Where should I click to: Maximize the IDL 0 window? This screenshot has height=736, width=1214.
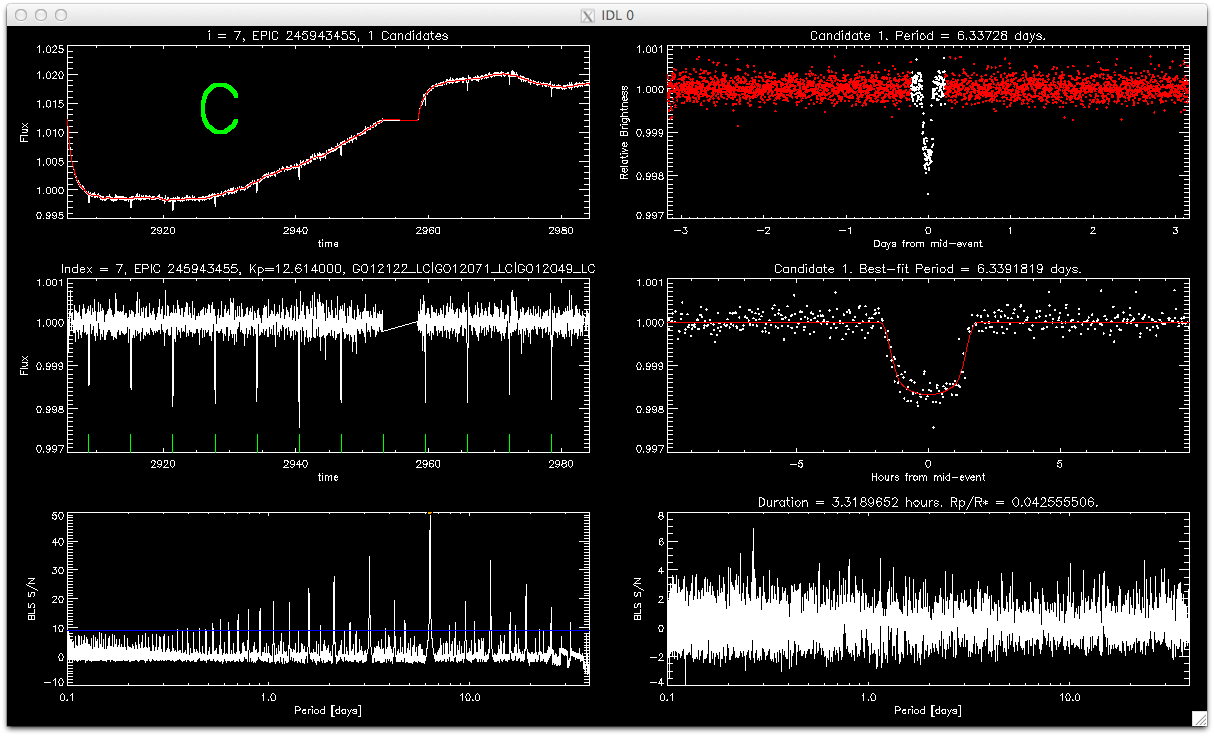click(62, 15)
